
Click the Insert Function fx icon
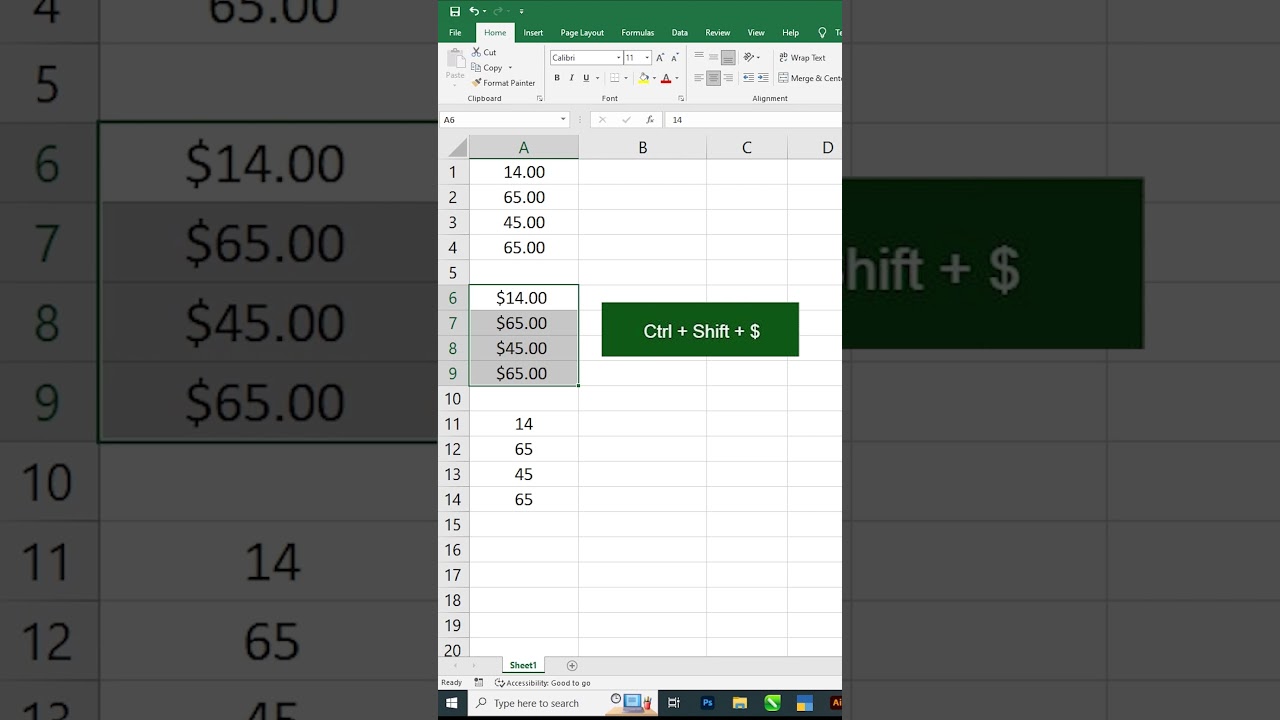650,120
